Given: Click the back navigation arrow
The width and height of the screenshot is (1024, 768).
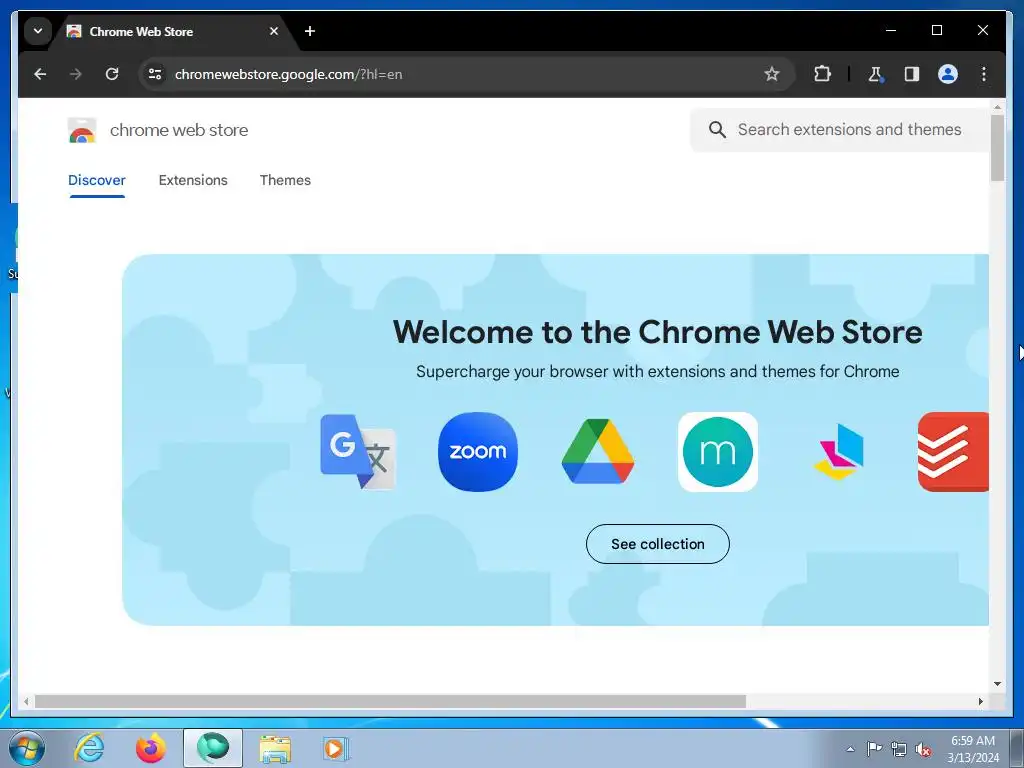Looking at the screenshot, I should (x=40, y=74).
